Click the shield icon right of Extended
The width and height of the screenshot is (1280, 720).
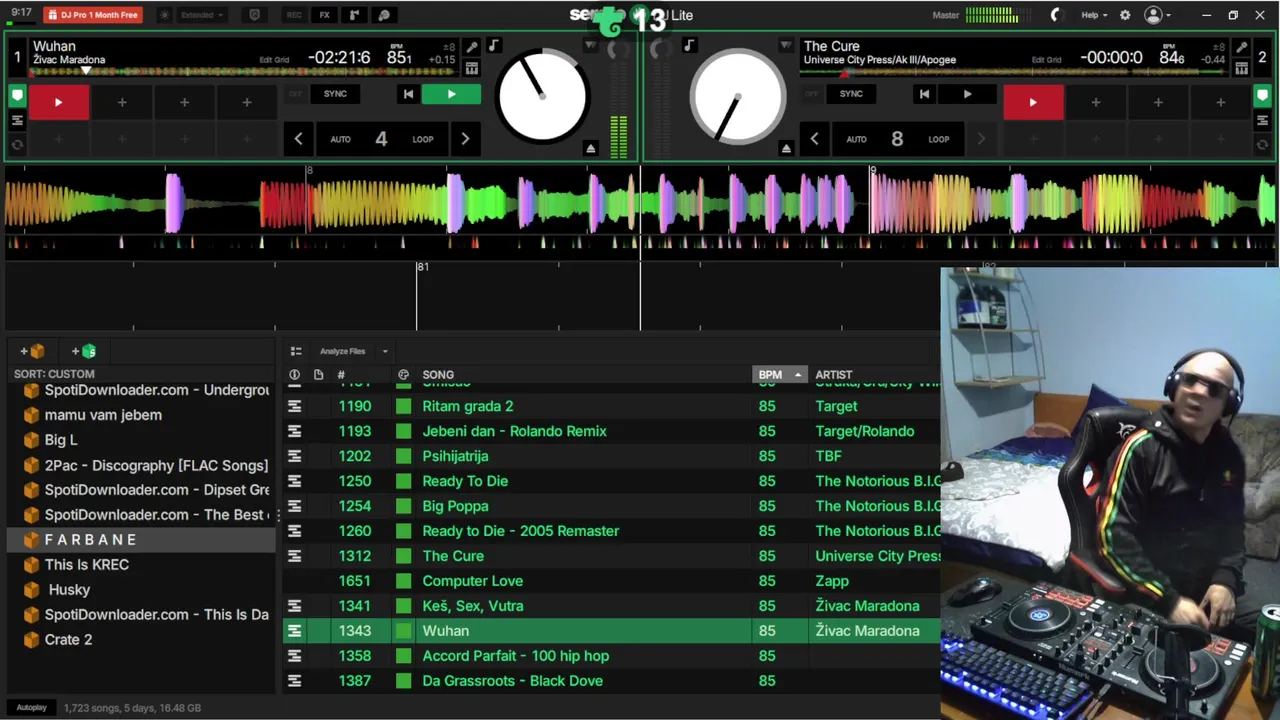click(254, 15)
